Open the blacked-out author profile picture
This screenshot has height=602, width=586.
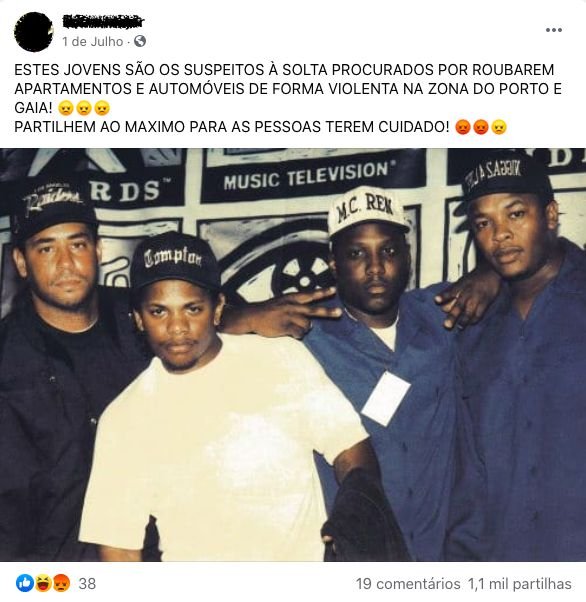tap(33, 31)
